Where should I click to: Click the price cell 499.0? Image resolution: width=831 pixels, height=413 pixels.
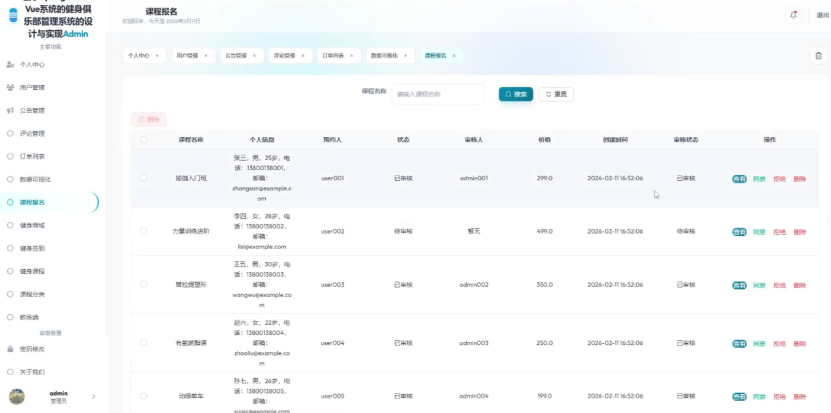point(544,232)
